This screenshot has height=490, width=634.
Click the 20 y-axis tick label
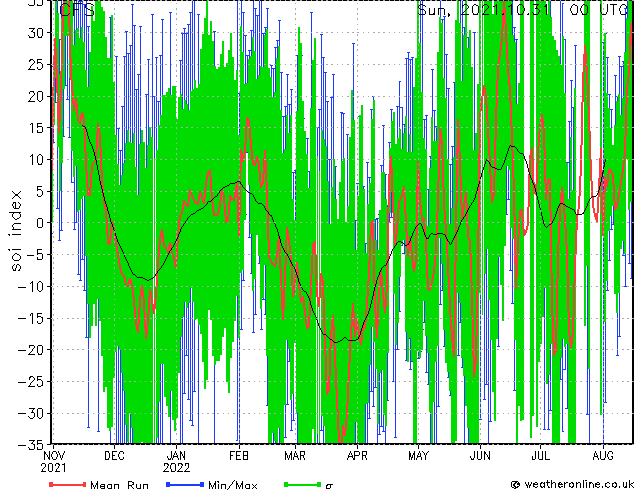[x=35, y=96]
